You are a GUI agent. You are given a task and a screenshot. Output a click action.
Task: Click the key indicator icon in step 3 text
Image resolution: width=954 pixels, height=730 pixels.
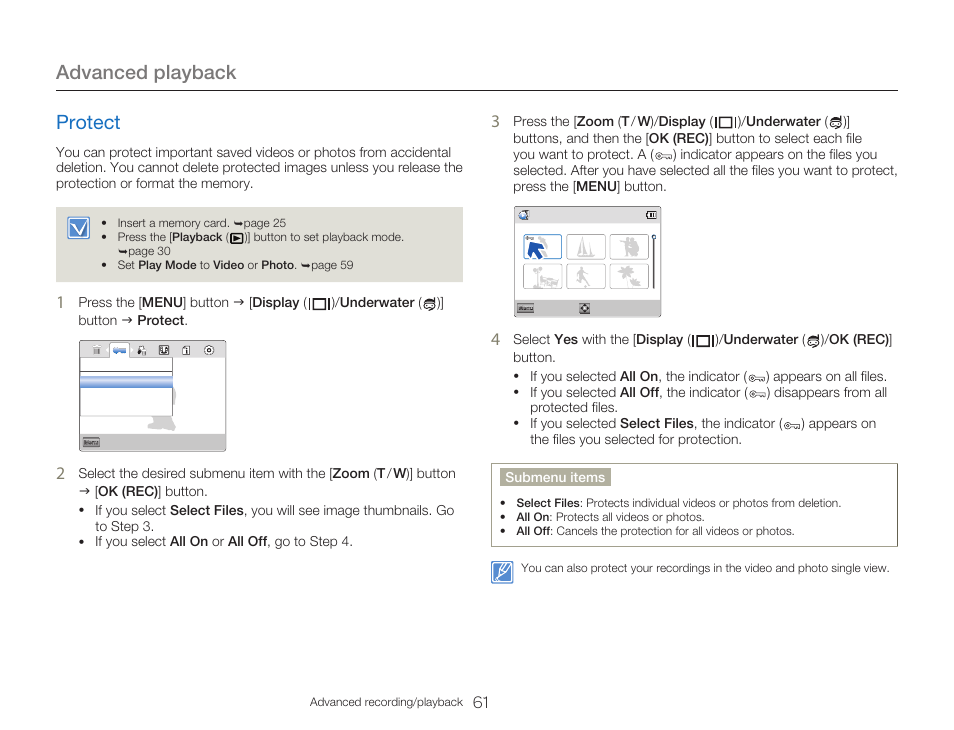tap(663, 156)
